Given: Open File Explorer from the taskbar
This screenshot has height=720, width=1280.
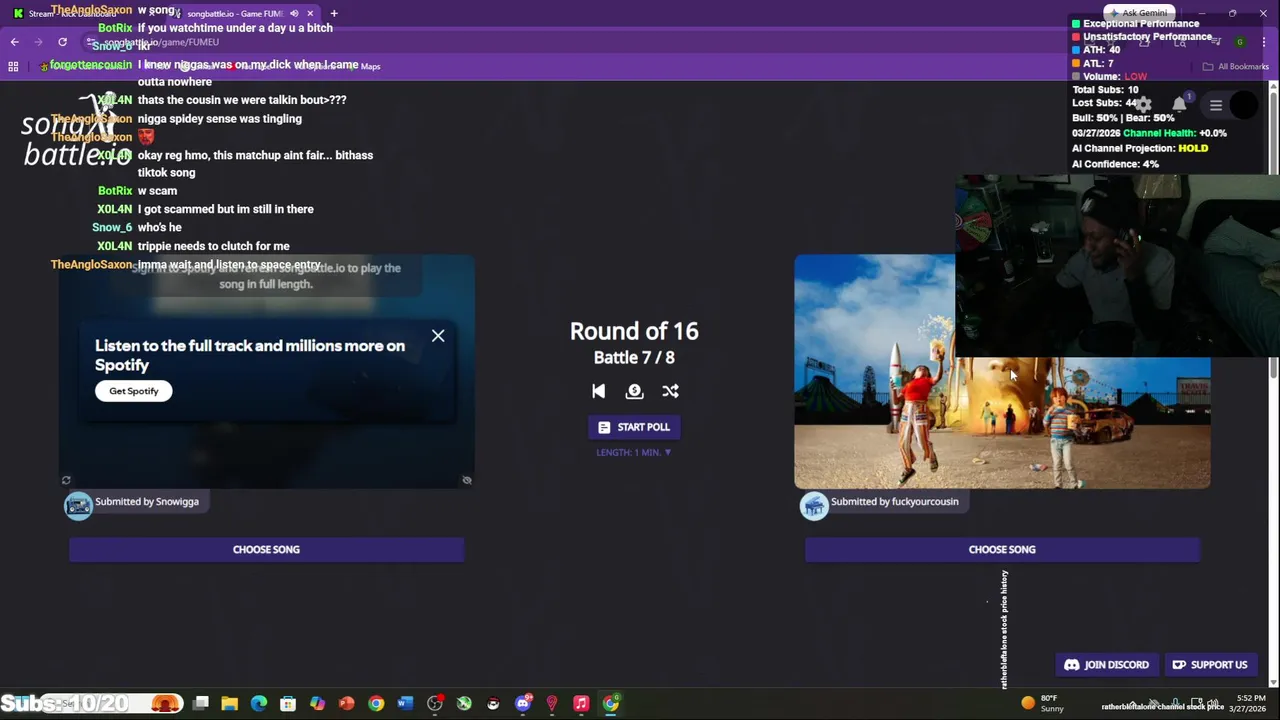Looking at the screenshot, I should point(229,703).
